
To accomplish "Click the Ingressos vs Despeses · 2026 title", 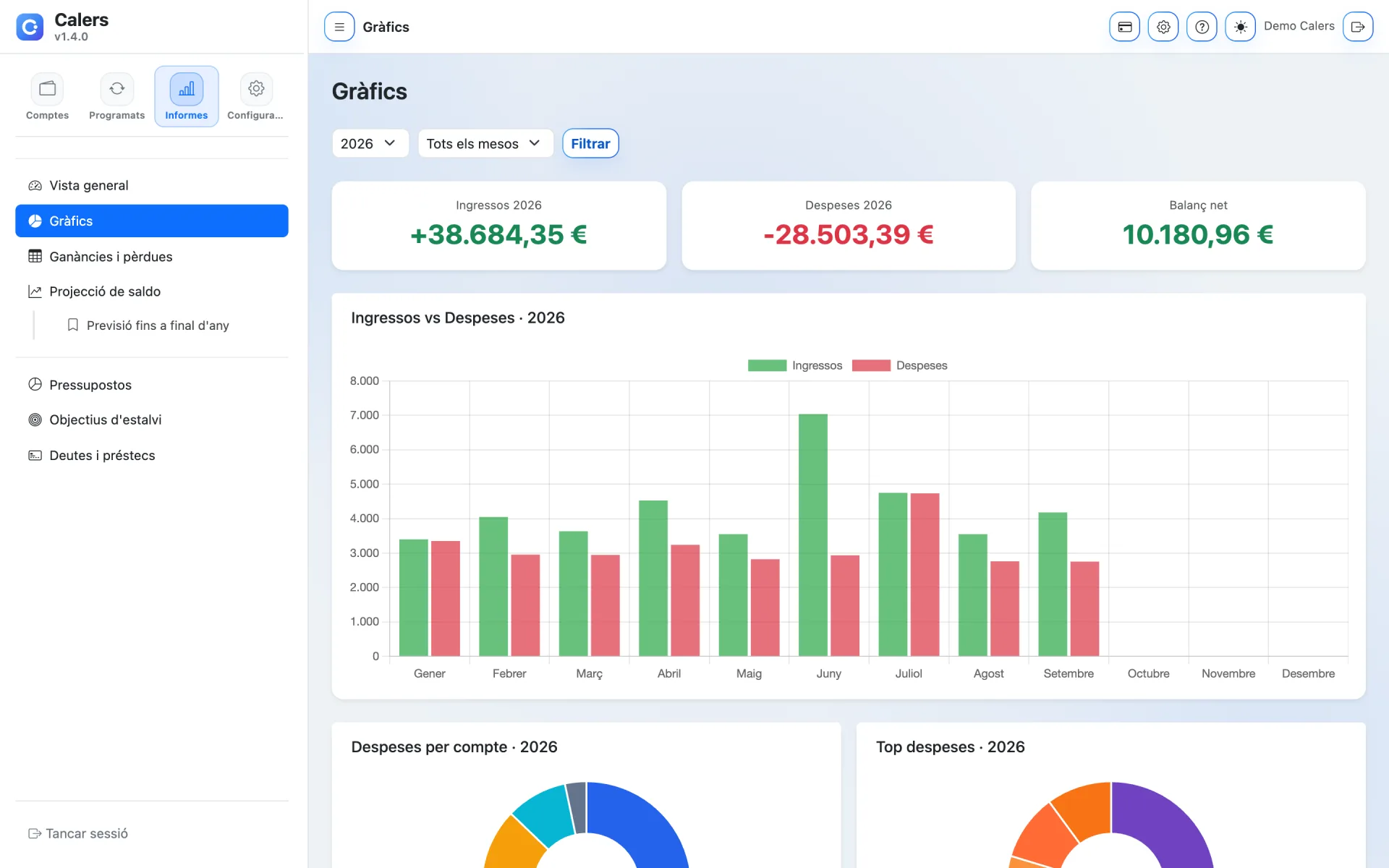I will tap(458, 318).
